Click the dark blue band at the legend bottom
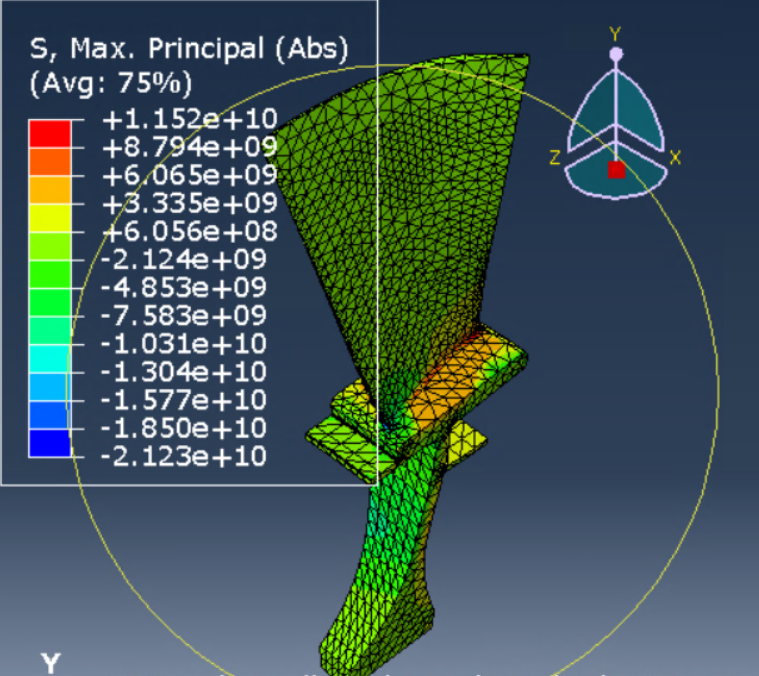The width and height of the screenshot is (759, 676). click(50, 443)
